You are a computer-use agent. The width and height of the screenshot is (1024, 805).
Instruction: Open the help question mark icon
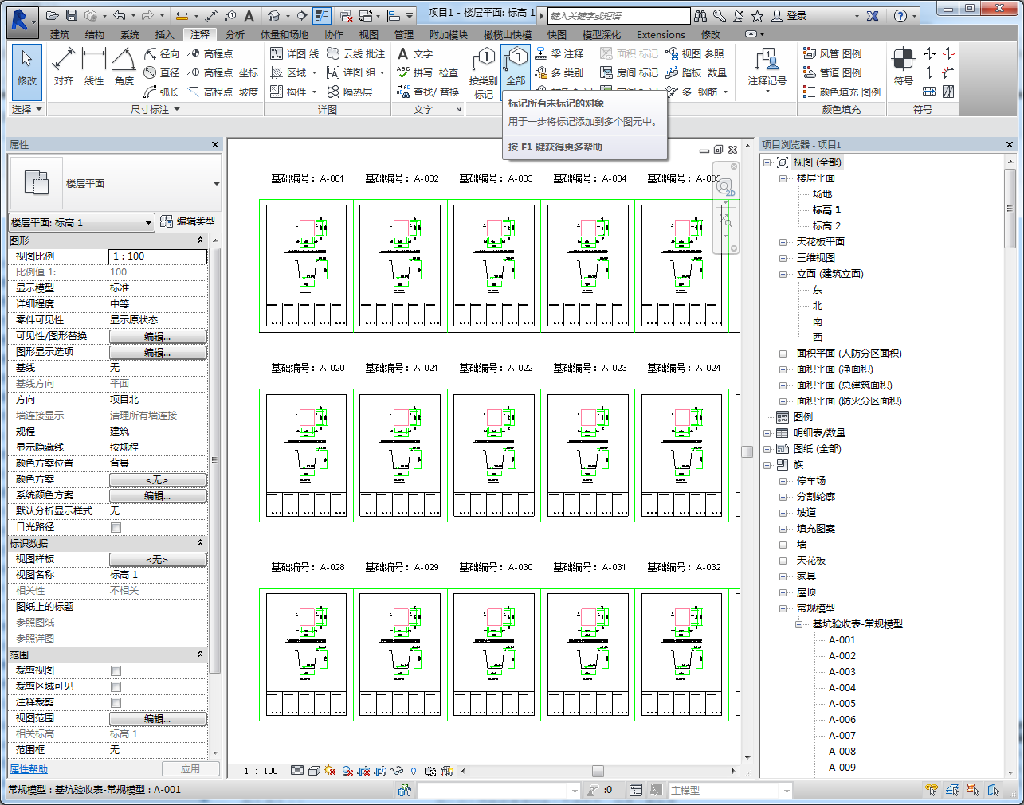click(x=900, y=16)
